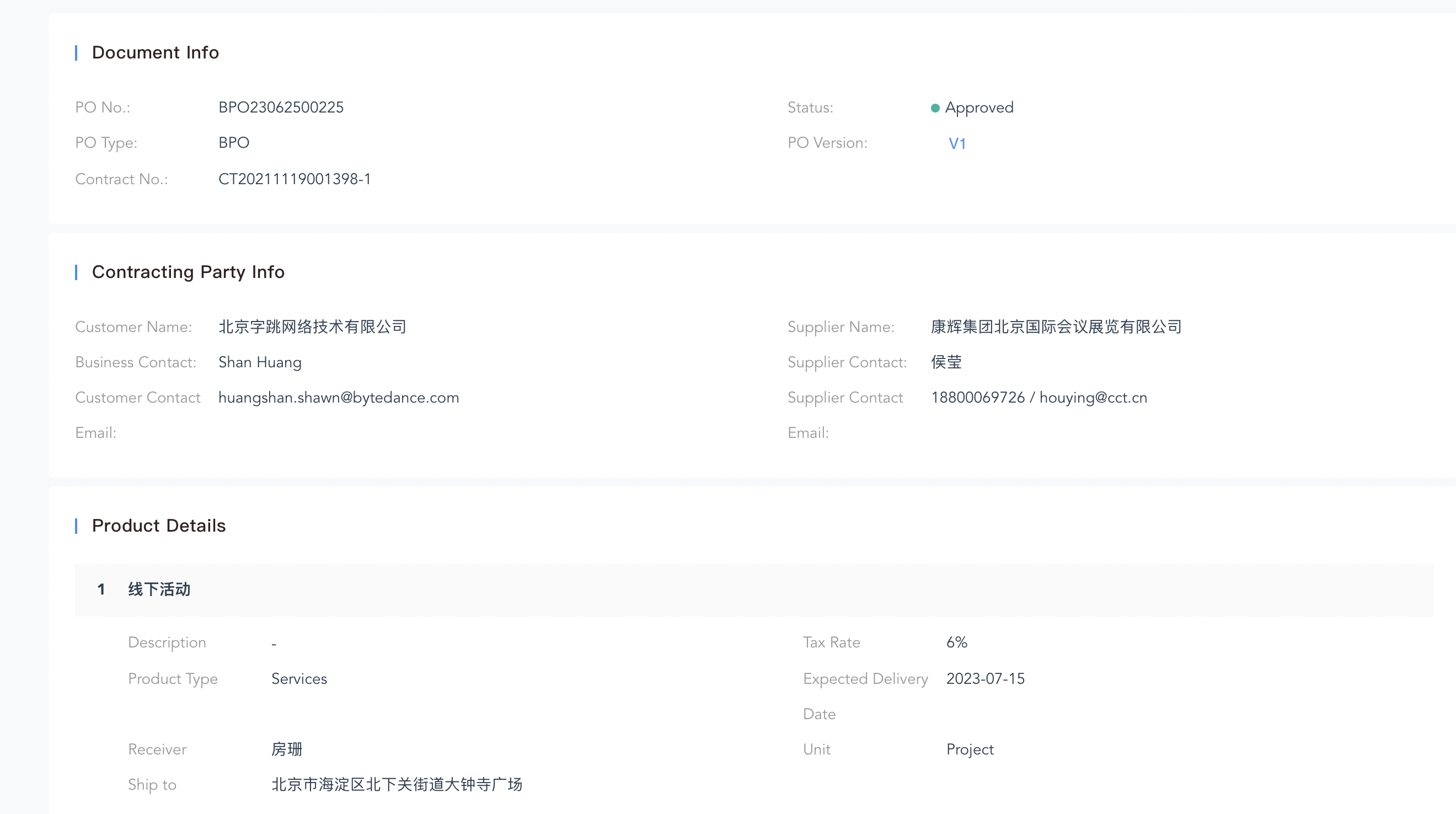
Task: Click the Contracting Party Info heading
Action: (x=188, y=272)
